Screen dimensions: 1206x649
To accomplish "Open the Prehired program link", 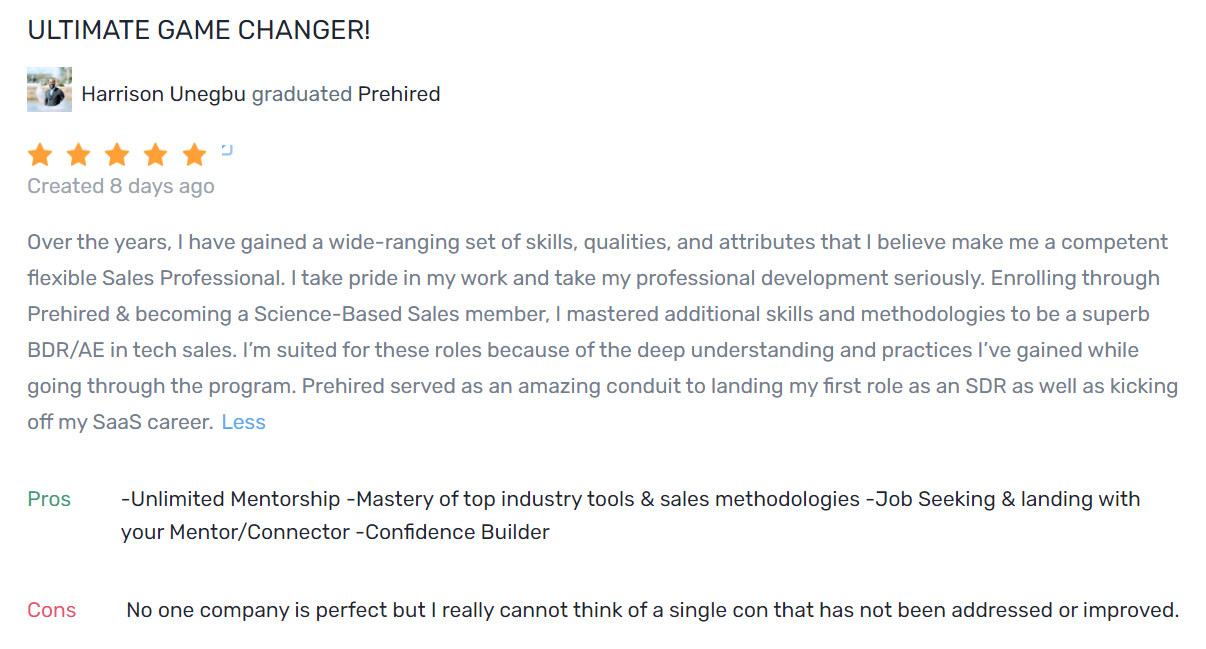I will pos(399,94).
